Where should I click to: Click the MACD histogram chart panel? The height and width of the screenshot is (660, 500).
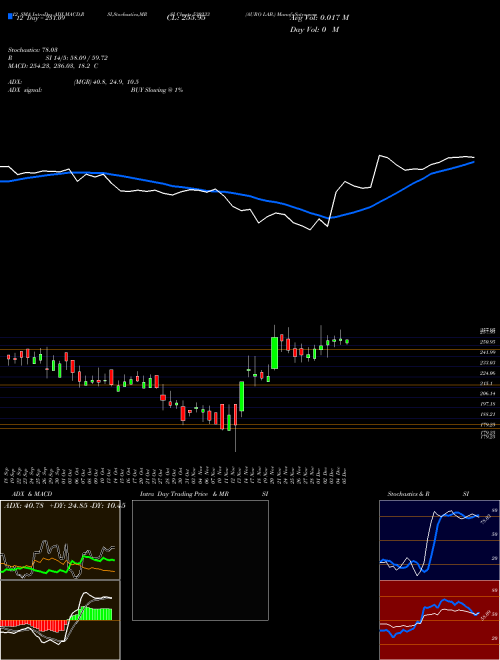60,620
